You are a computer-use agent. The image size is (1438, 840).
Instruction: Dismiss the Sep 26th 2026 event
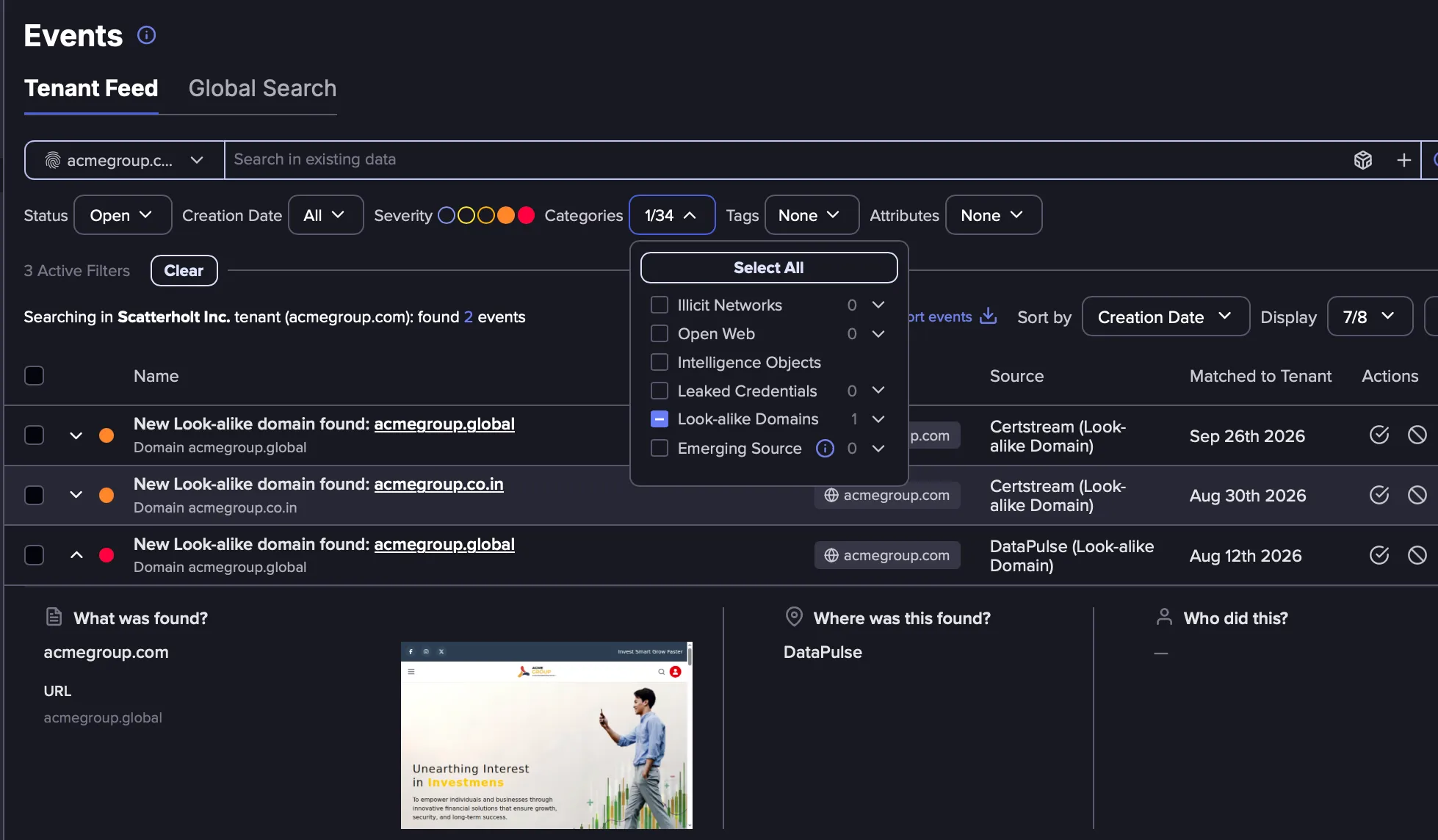coord(1417,435)
